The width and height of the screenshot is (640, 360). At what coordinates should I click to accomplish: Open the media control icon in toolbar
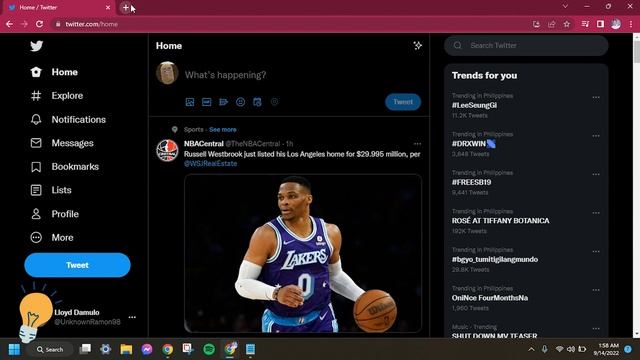pyautogui.click(x=585, y=24)
